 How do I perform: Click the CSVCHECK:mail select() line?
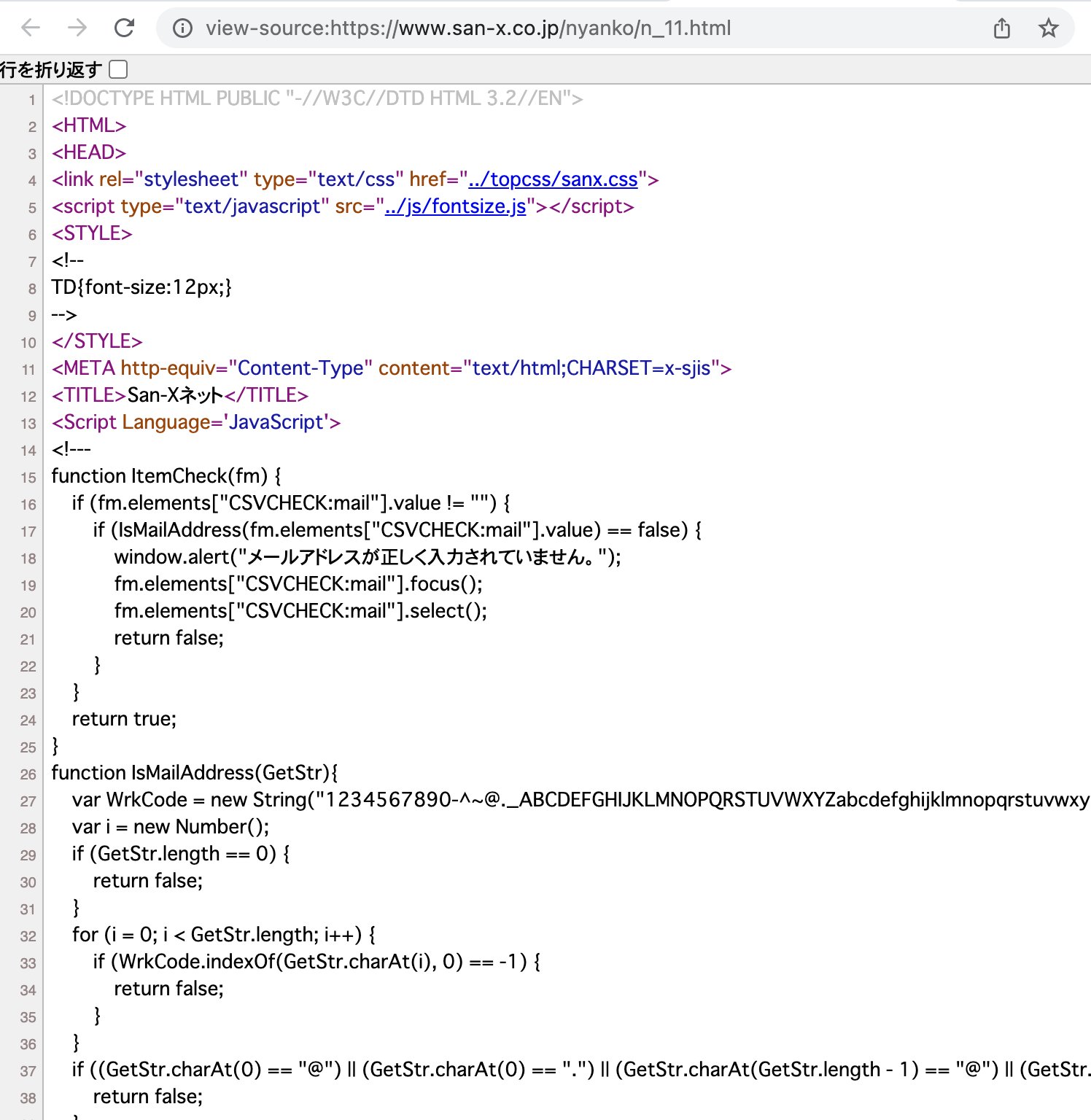point(300,611)
